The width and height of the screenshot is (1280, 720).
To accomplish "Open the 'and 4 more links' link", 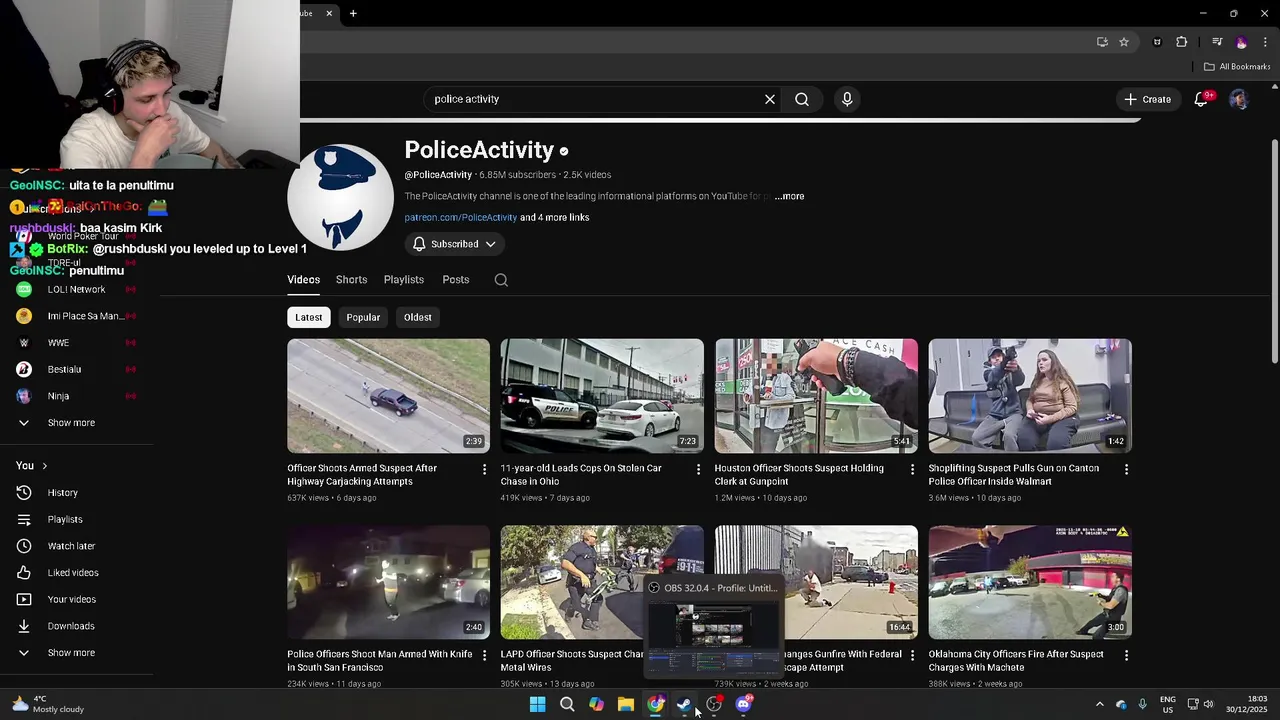I will click(555, 218).
